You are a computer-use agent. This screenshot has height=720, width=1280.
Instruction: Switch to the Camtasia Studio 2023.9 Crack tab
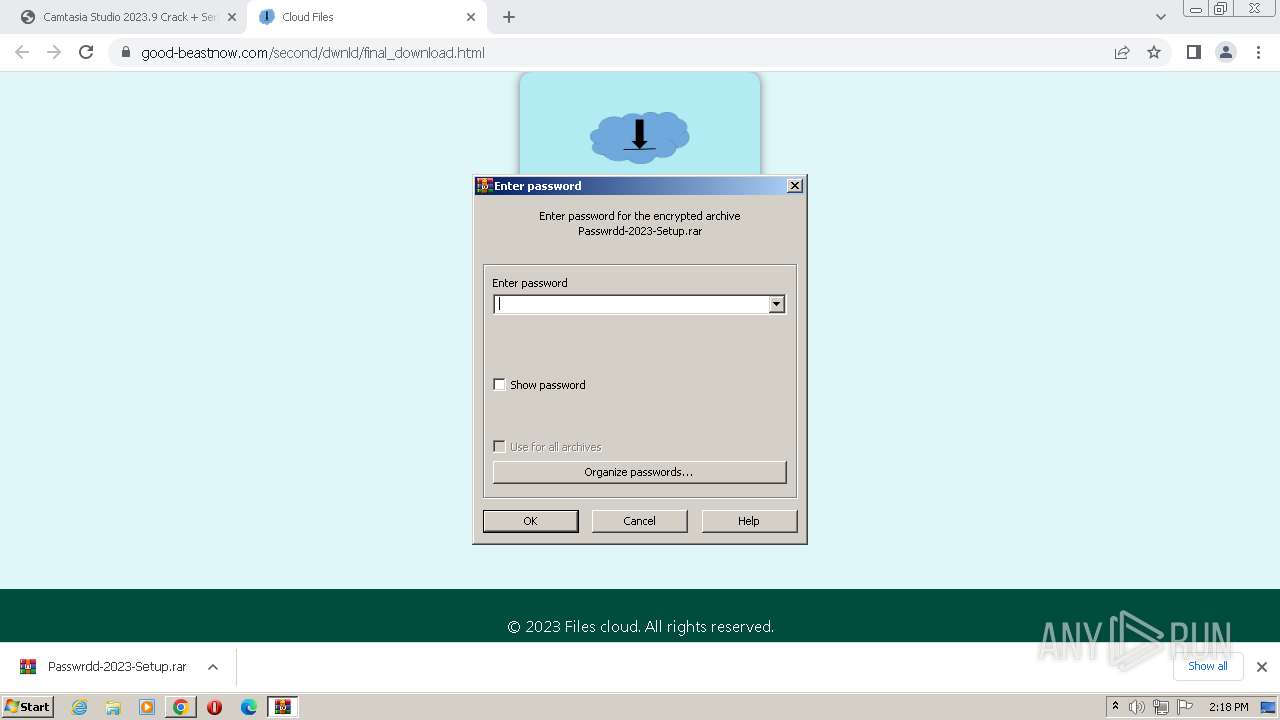coord(130,17)
